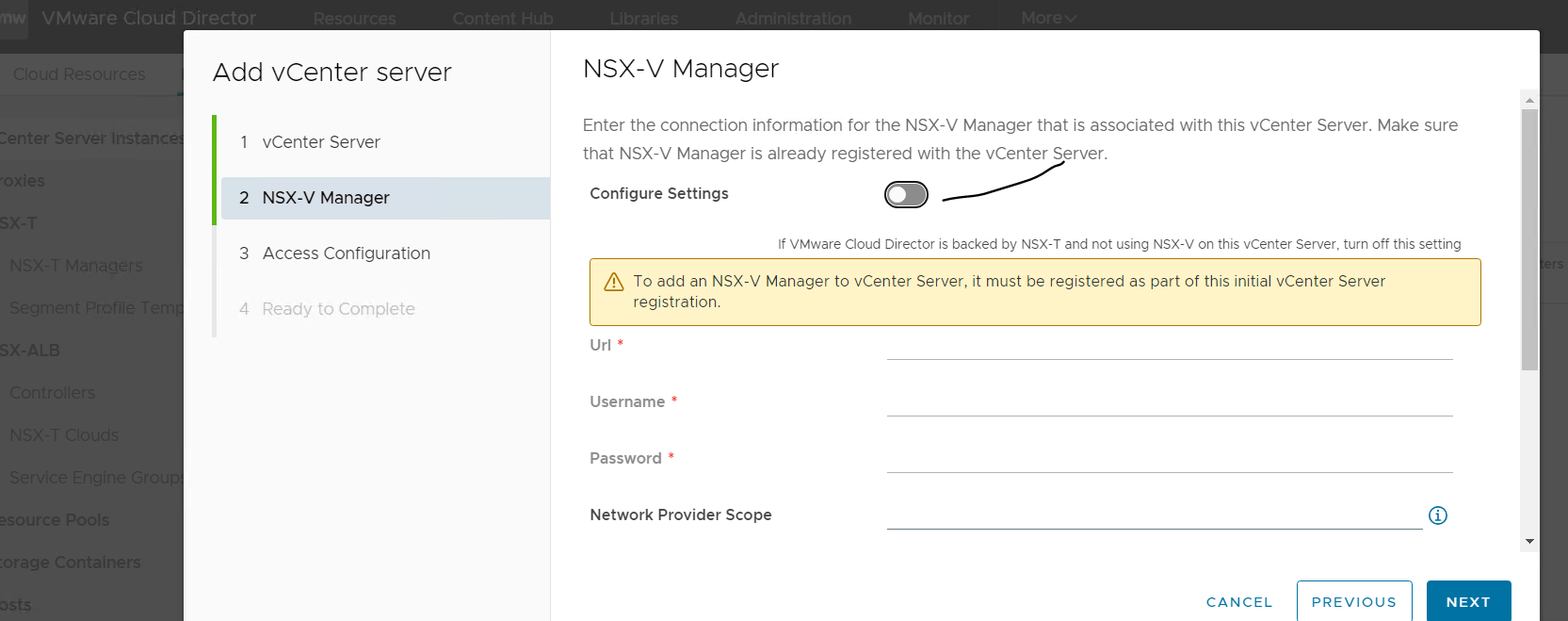Viewport: 1568px width, 621px height.
Task: Click the Password input field
Action: (x=1170, y=459)
